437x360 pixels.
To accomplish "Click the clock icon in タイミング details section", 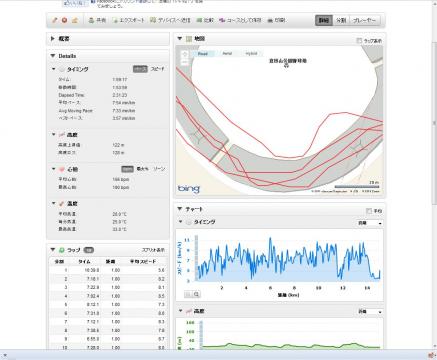I will tap(62, 69).
